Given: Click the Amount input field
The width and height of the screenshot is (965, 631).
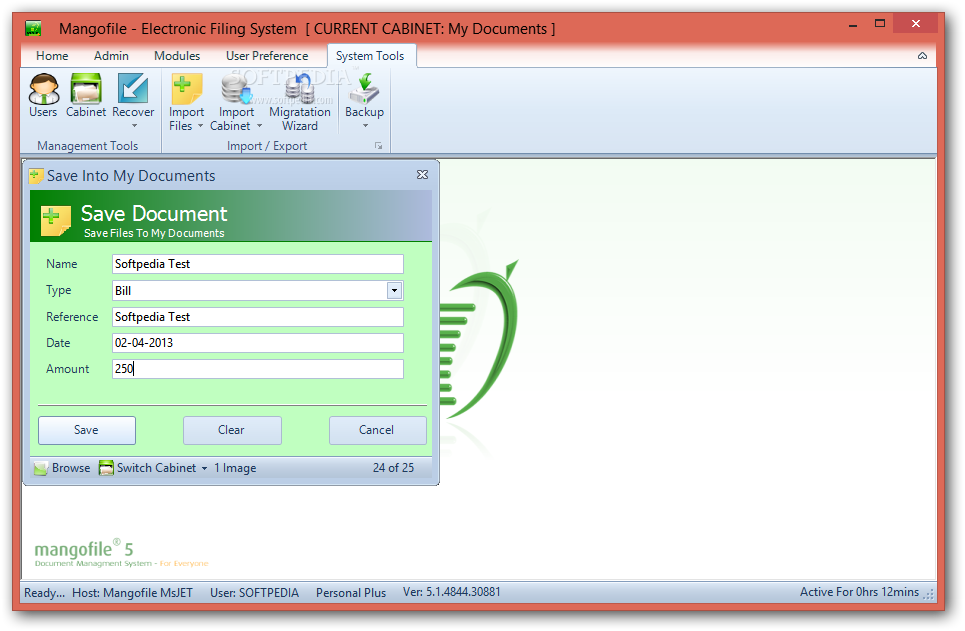Looking at the screenshot, I should click(x=258, y=369).
